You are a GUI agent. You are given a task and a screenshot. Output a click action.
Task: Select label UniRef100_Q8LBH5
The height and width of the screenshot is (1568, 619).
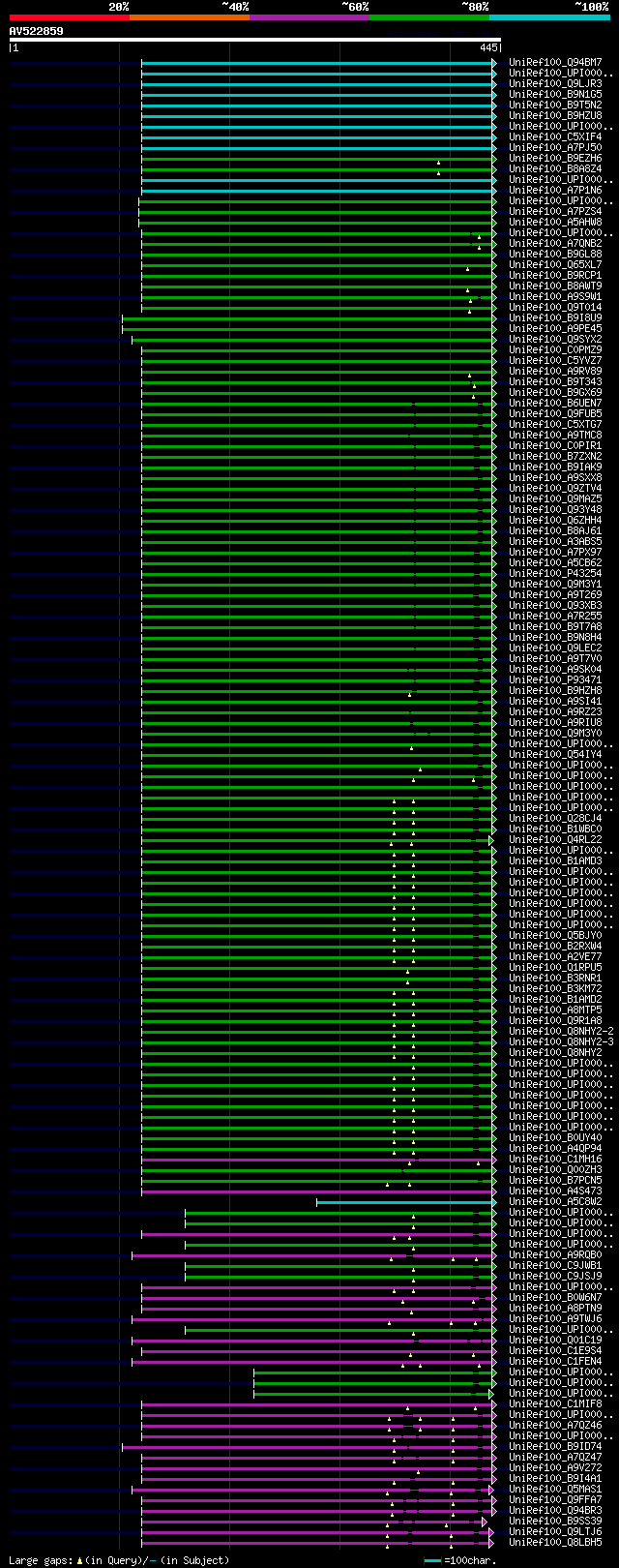pyautogui.click(x=555, y=1543)
